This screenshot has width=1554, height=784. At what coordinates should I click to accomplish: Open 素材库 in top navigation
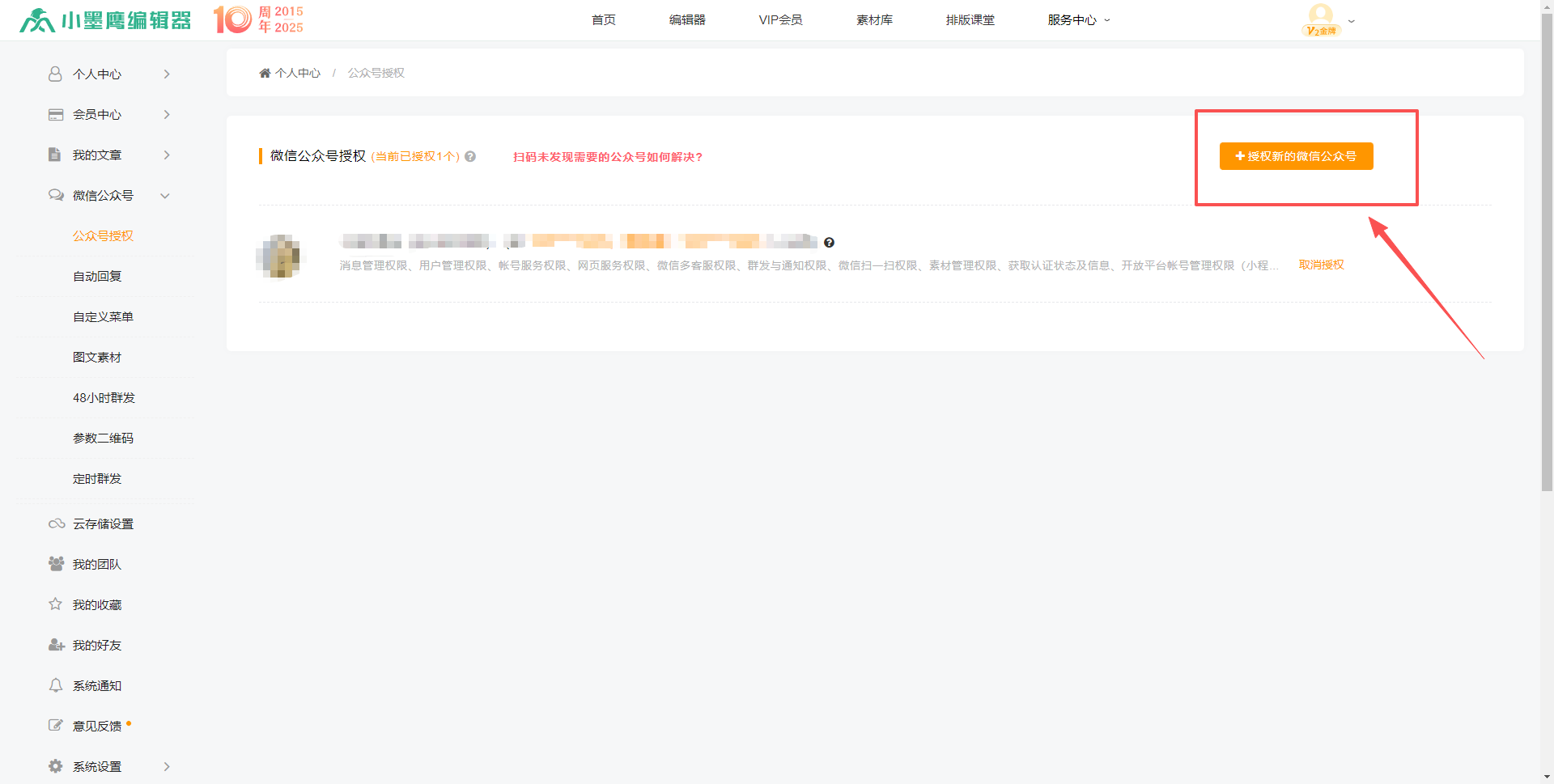click(874, 20)
